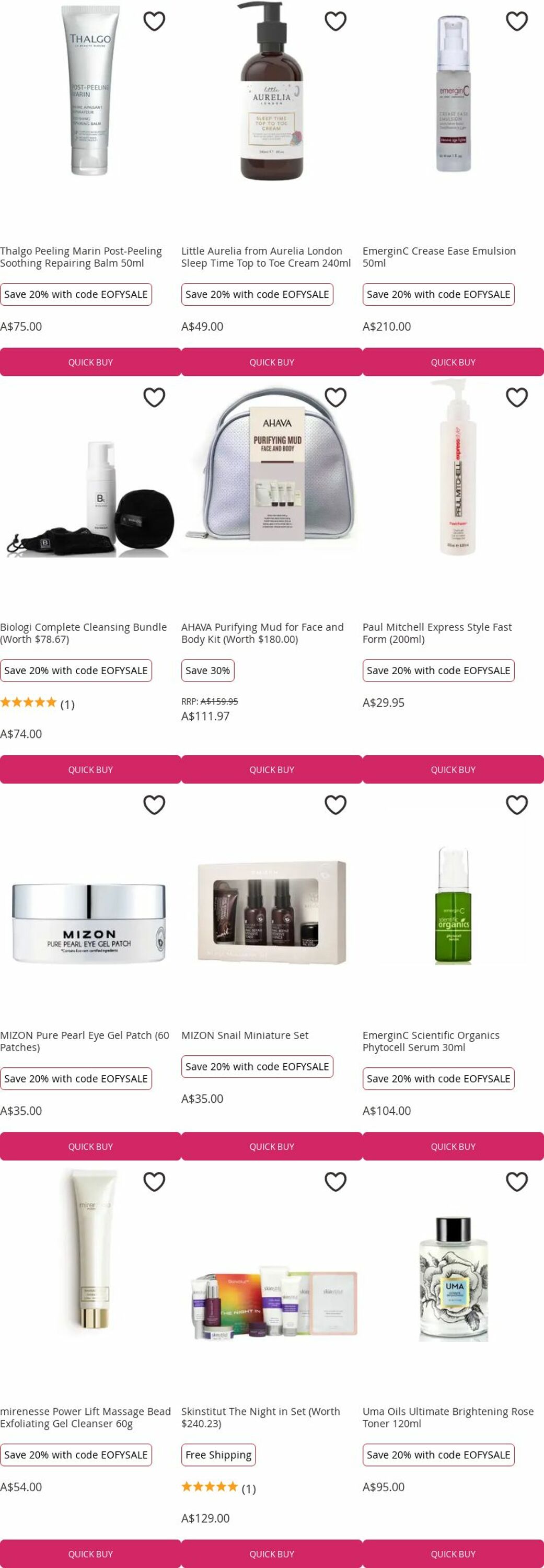This screenshot has width=544, height=1568.
Task: Favorite the Little Aurelia Sleep Time Cream
Action: [x=335, y=21]
